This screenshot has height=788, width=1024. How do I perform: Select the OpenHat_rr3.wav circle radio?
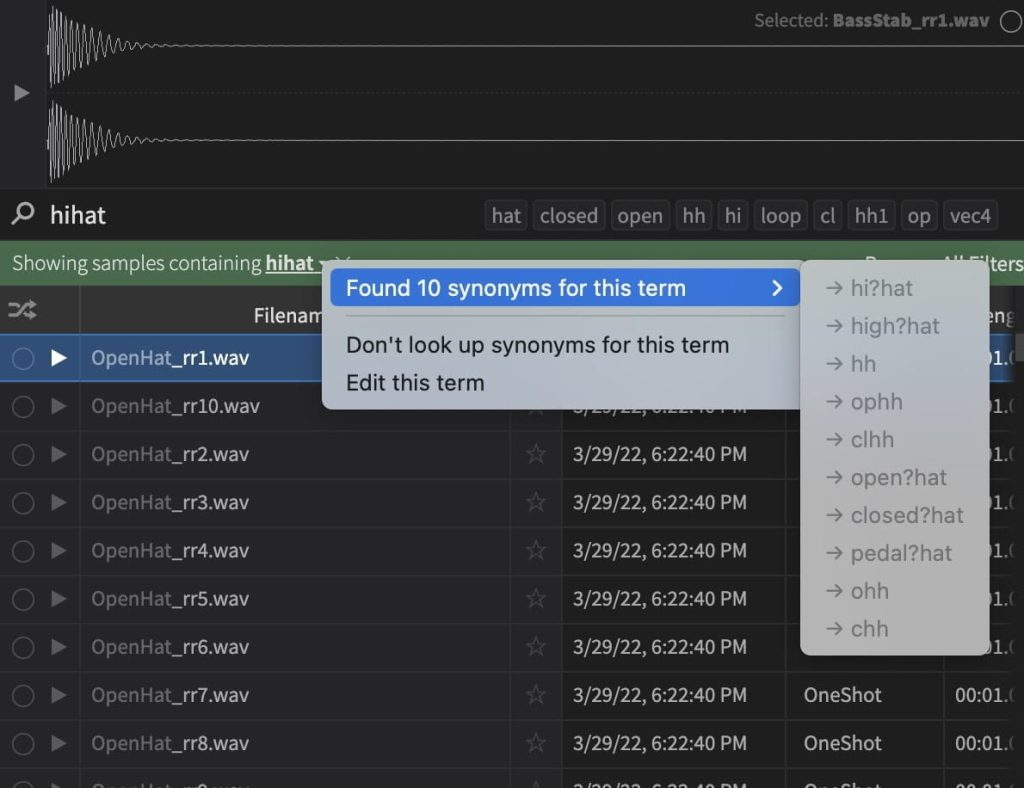(x=23, y=502)
